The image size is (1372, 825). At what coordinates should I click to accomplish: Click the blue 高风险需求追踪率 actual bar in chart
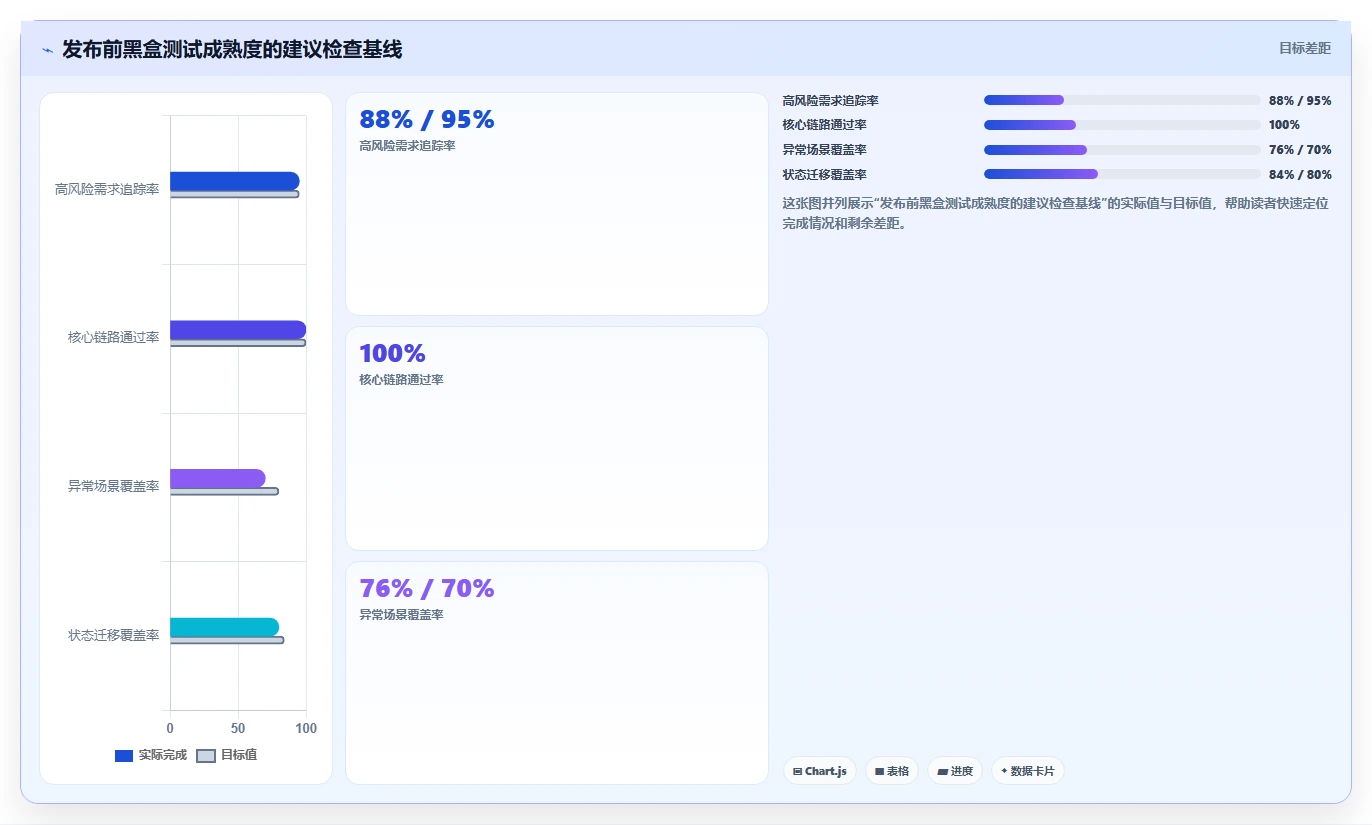[234, 181]
